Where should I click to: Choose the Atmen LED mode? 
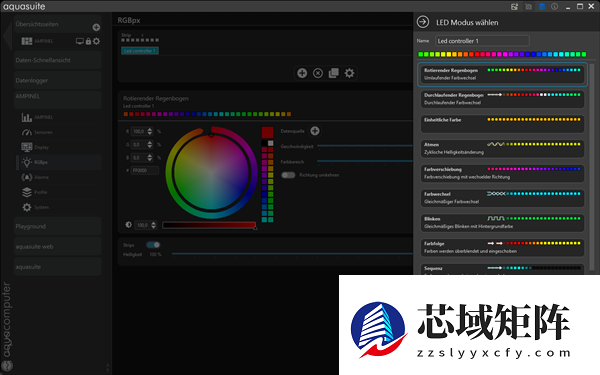[x=502, y=148]
